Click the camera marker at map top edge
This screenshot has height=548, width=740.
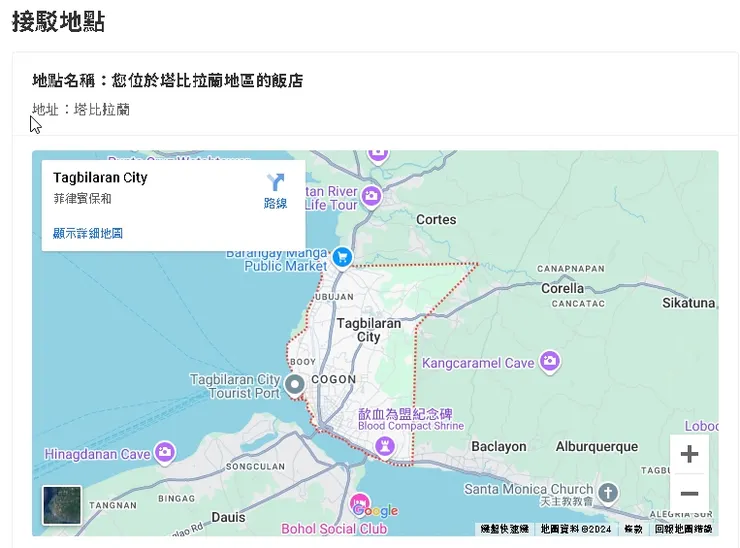coord(378,155)
